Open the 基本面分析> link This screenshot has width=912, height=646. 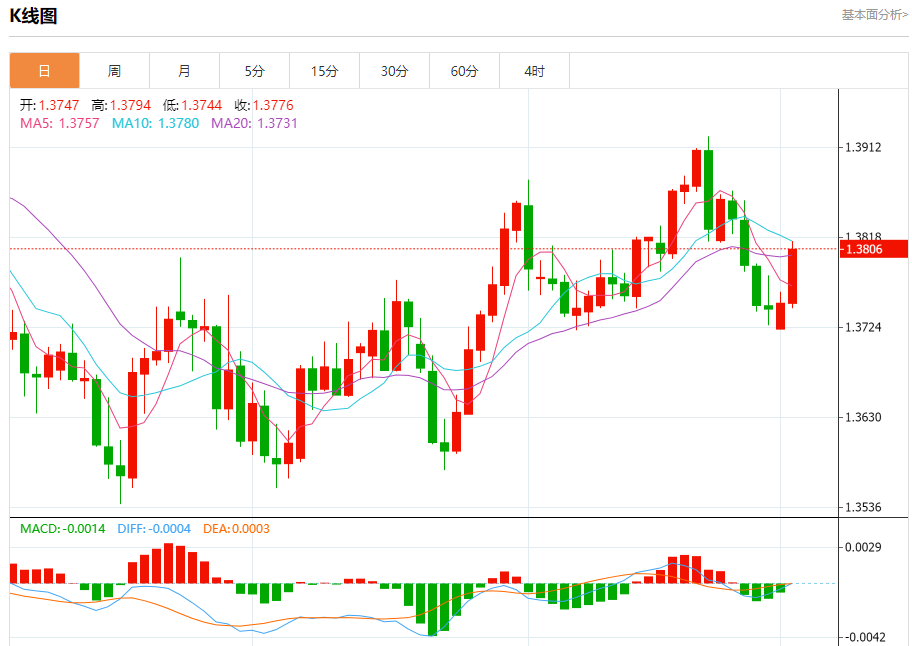pyautogui.click(x=874, y=15)
